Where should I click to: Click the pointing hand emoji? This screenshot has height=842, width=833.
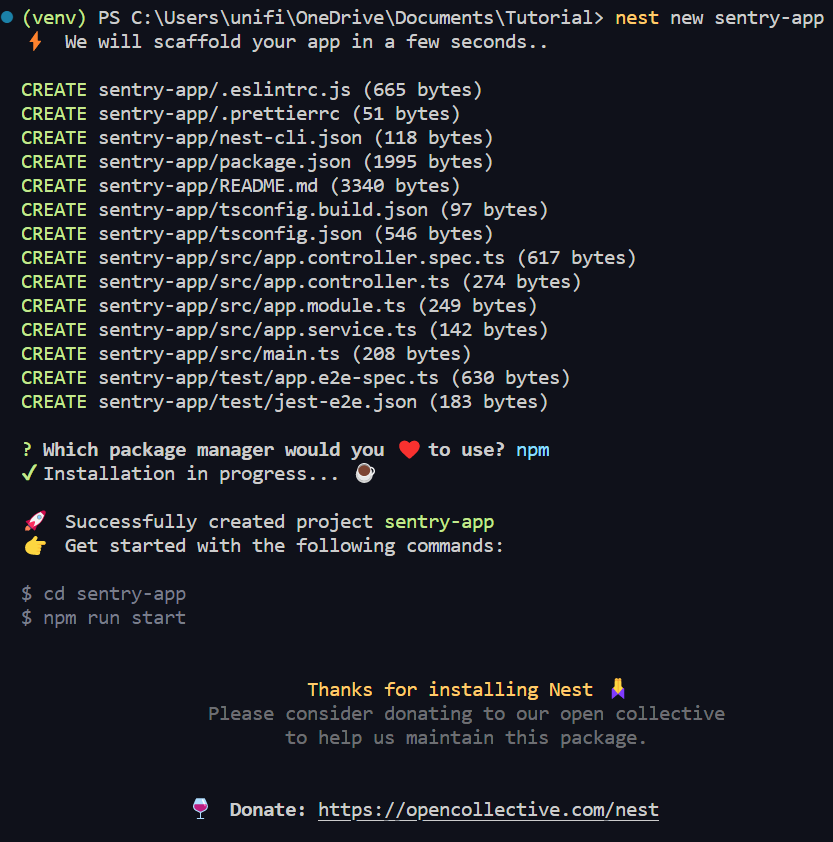[35, 546]
